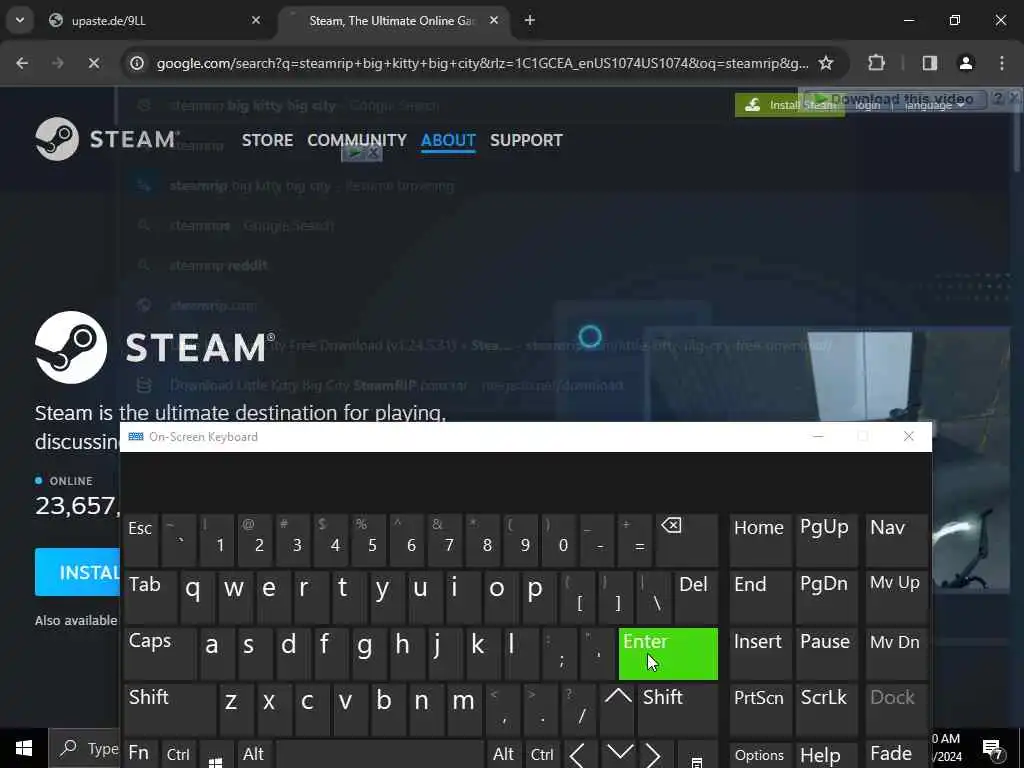Click the blue INSTALL STEAM button
Screen dimensions: 1024x768
(x=77, y=572)
